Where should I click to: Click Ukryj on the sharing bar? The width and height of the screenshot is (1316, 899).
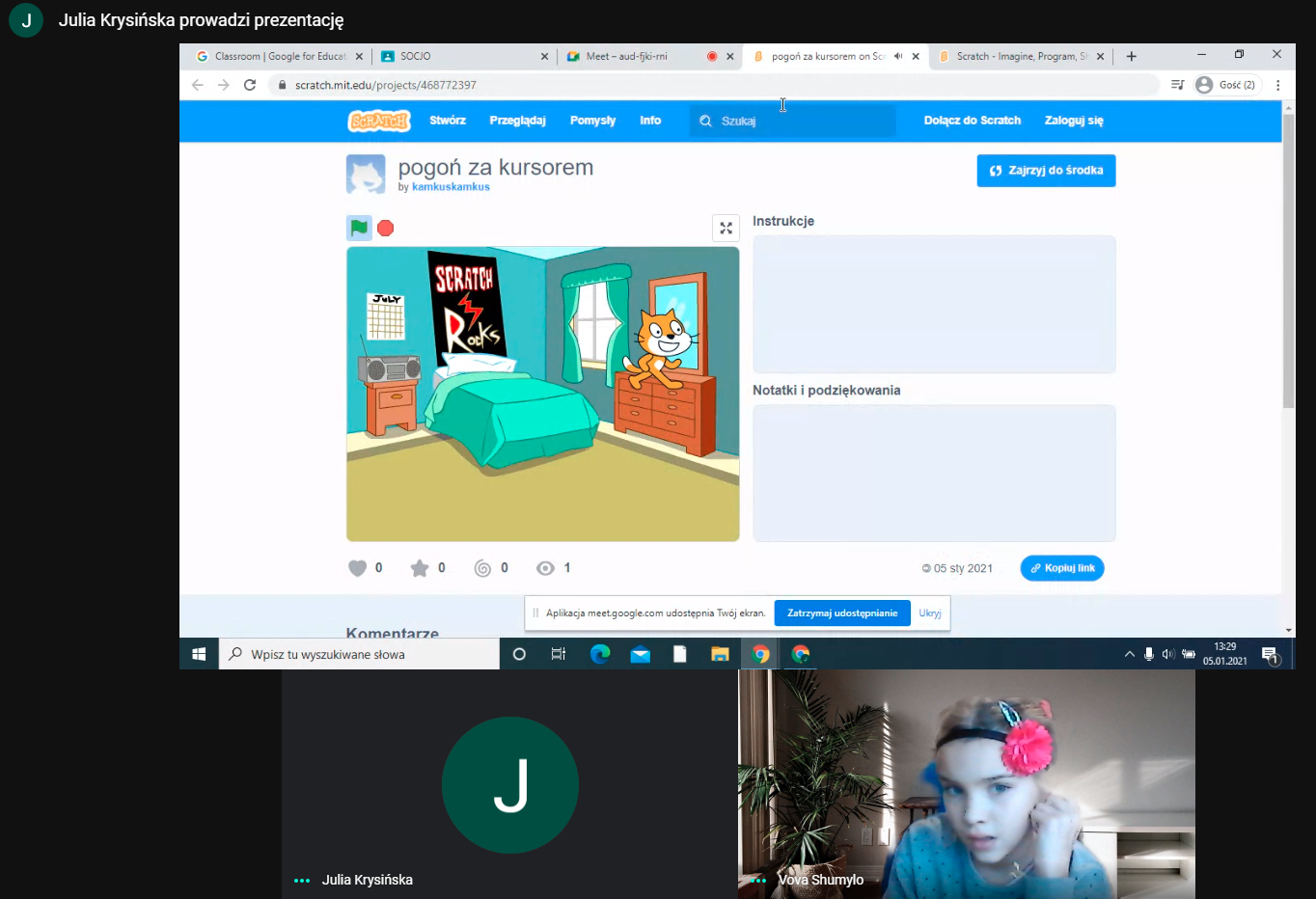coord(930,613)
